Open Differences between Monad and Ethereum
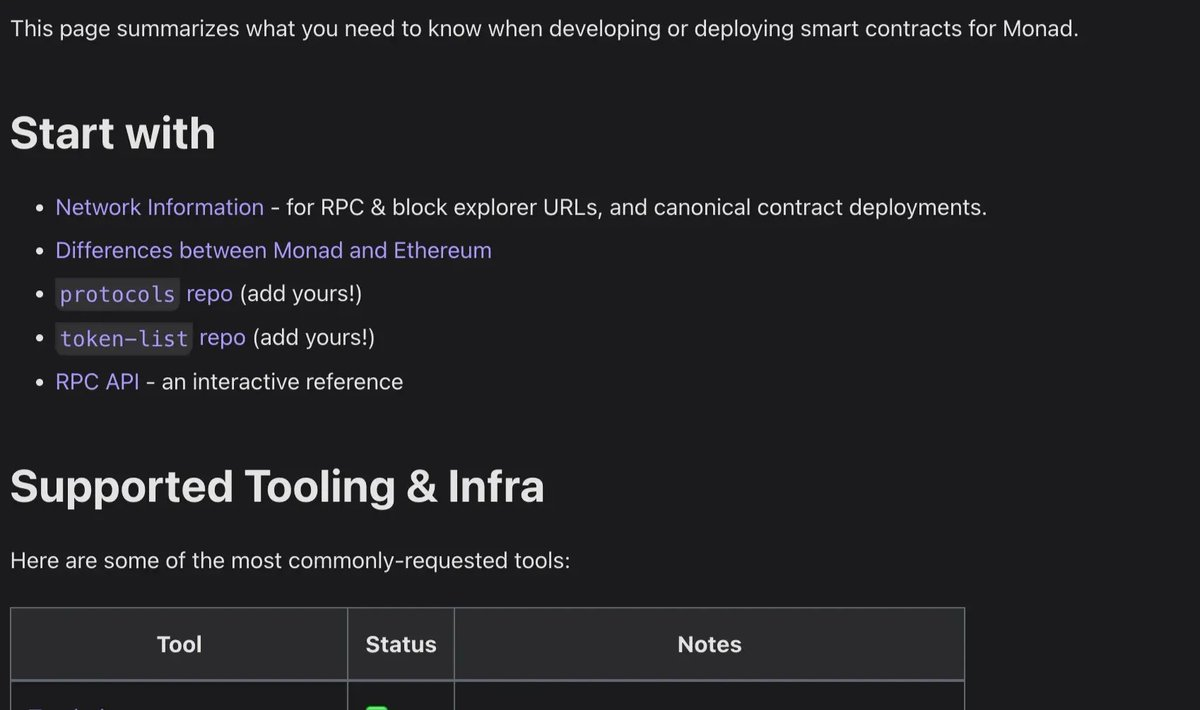The width and height of the screenshot is (1200, 710). [273, 251]
